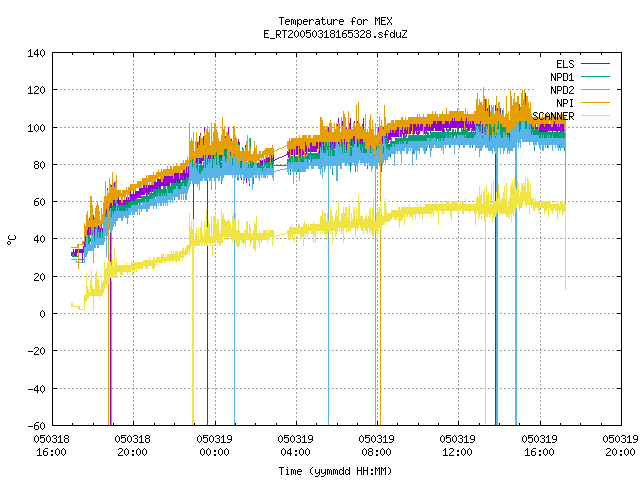Screen dimensions: 640x480
Task: Click the orange NPI legend line sample
Action: click(x=595, y=103)
